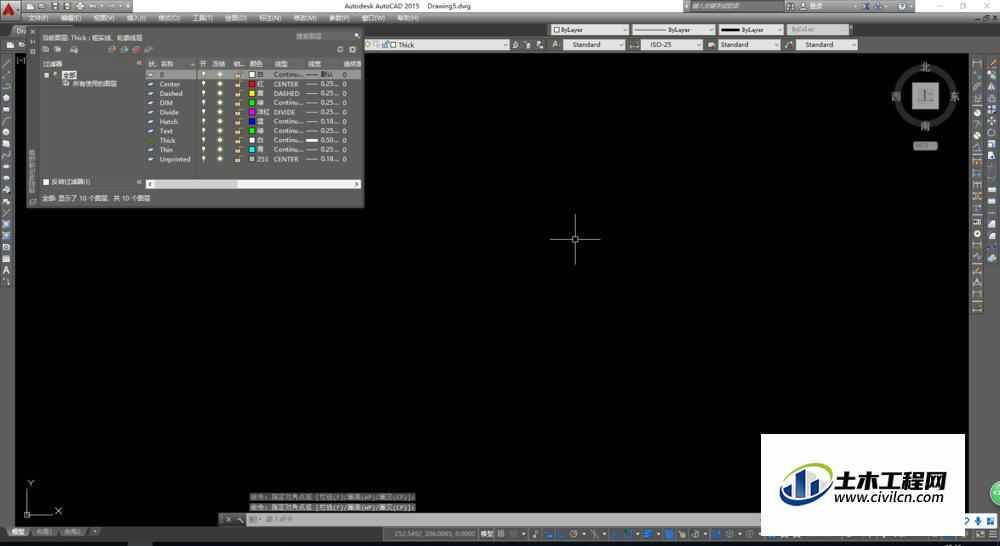Screen dimensions: 1000x546
Task: Select the Polygon tool in draw toolbar
Action: (6, 98)
